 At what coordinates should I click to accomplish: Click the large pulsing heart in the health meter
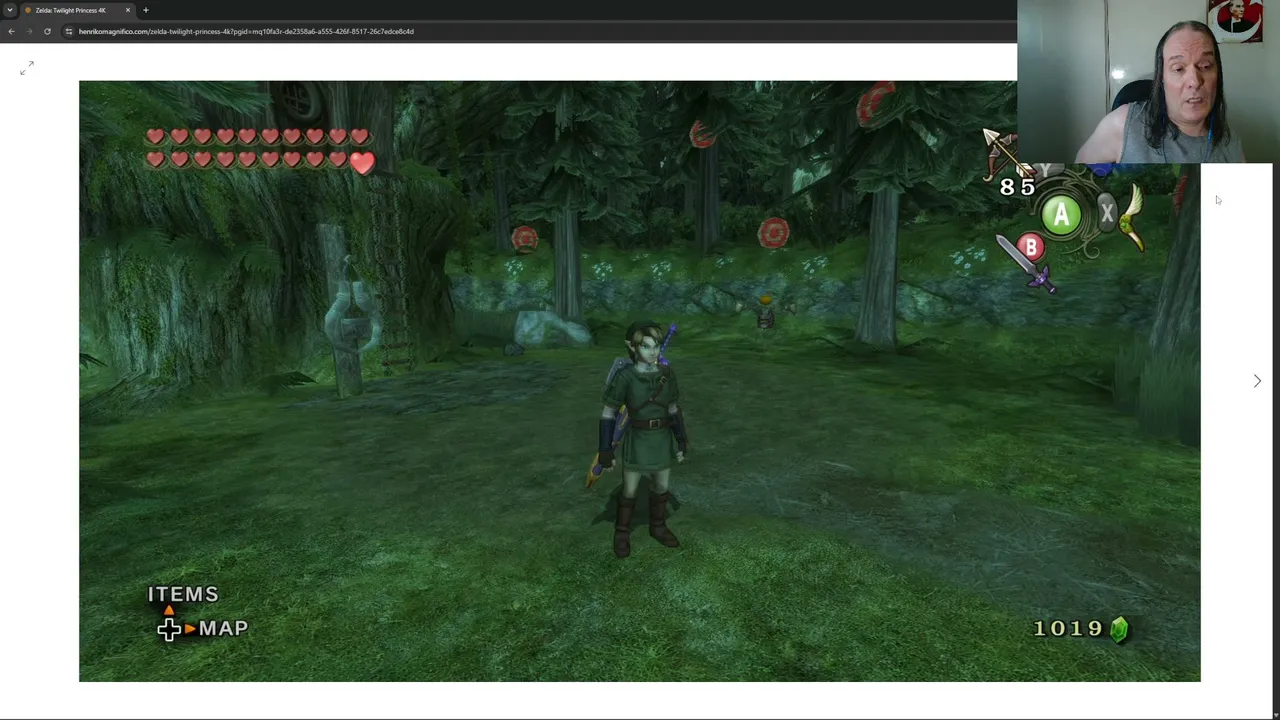tap(362, 162)
